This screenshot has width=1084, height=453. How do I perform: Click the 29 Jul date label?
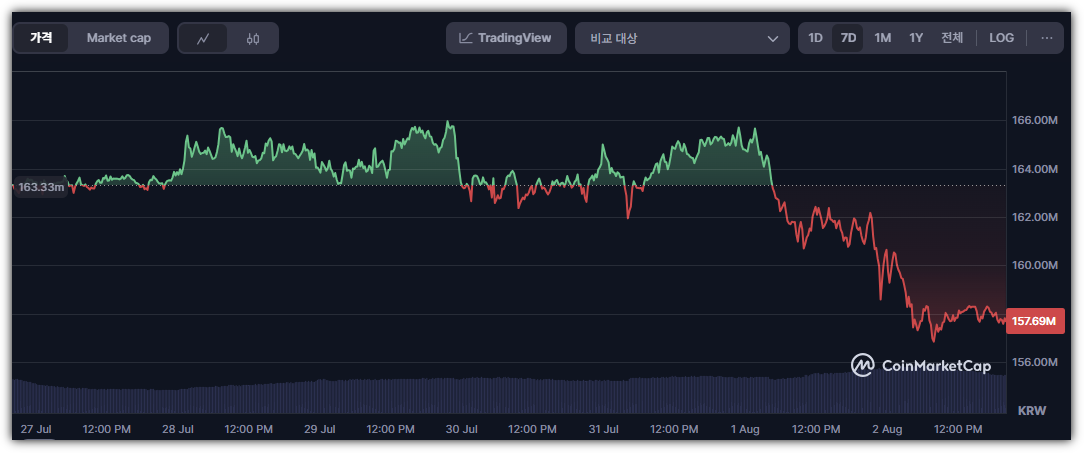click(319, 429)
